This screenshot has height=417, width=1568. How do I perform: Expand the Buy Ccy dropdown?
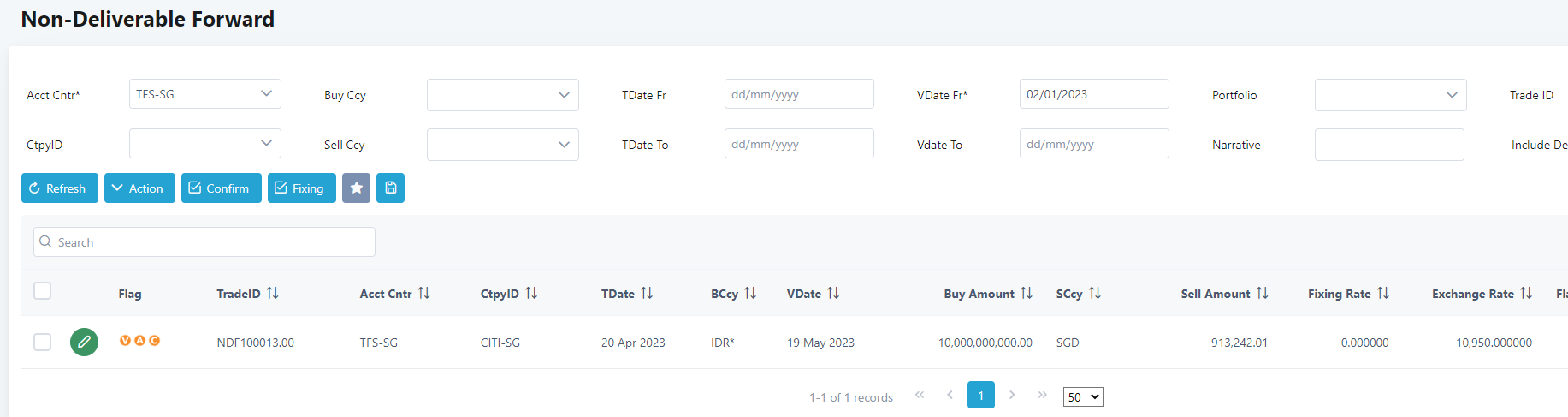tap(502, 95)
